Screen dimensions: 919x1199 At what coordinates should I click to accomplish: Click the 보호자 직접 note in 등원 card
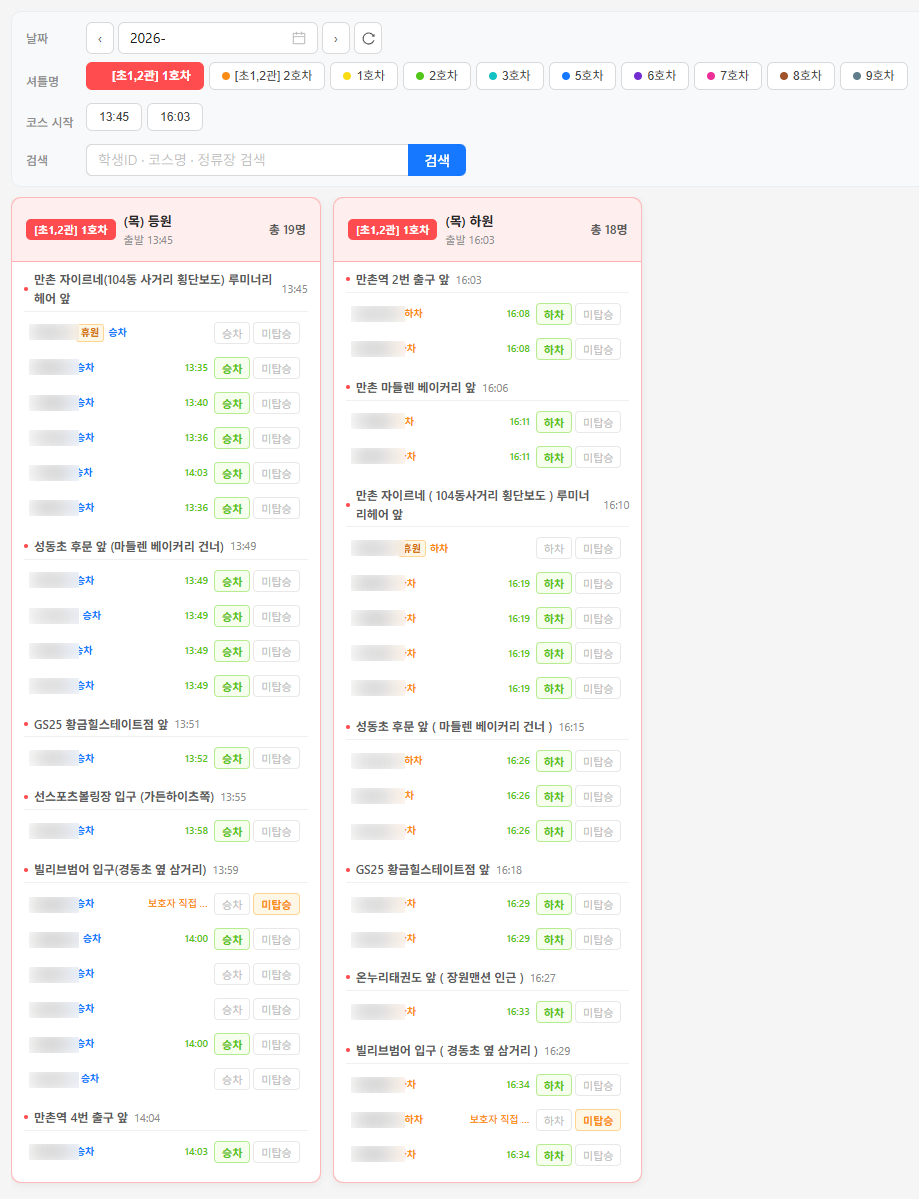[177, 903]
